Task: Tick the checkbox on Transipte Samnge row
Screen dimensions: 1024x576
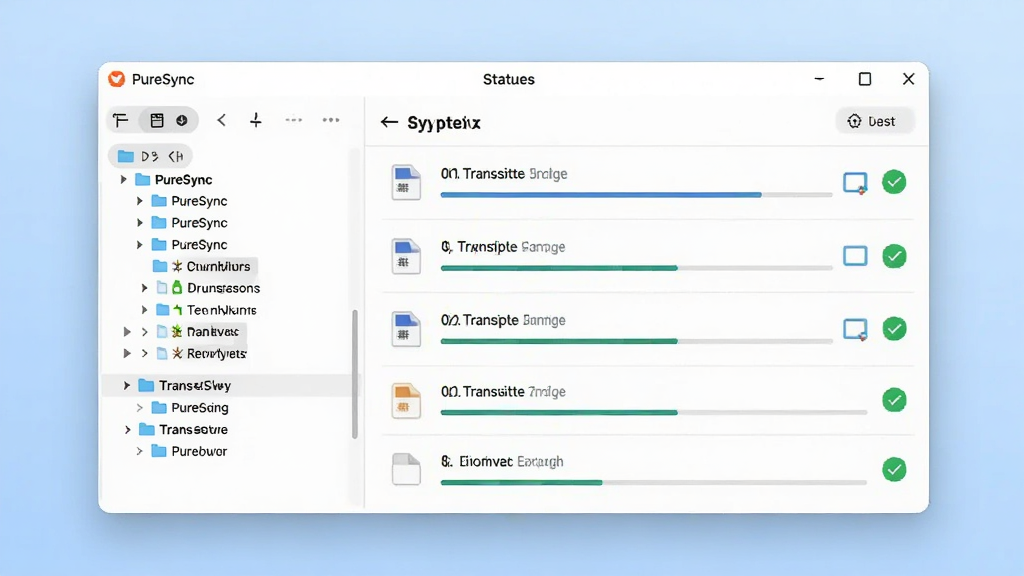Action: pos(855,256)
